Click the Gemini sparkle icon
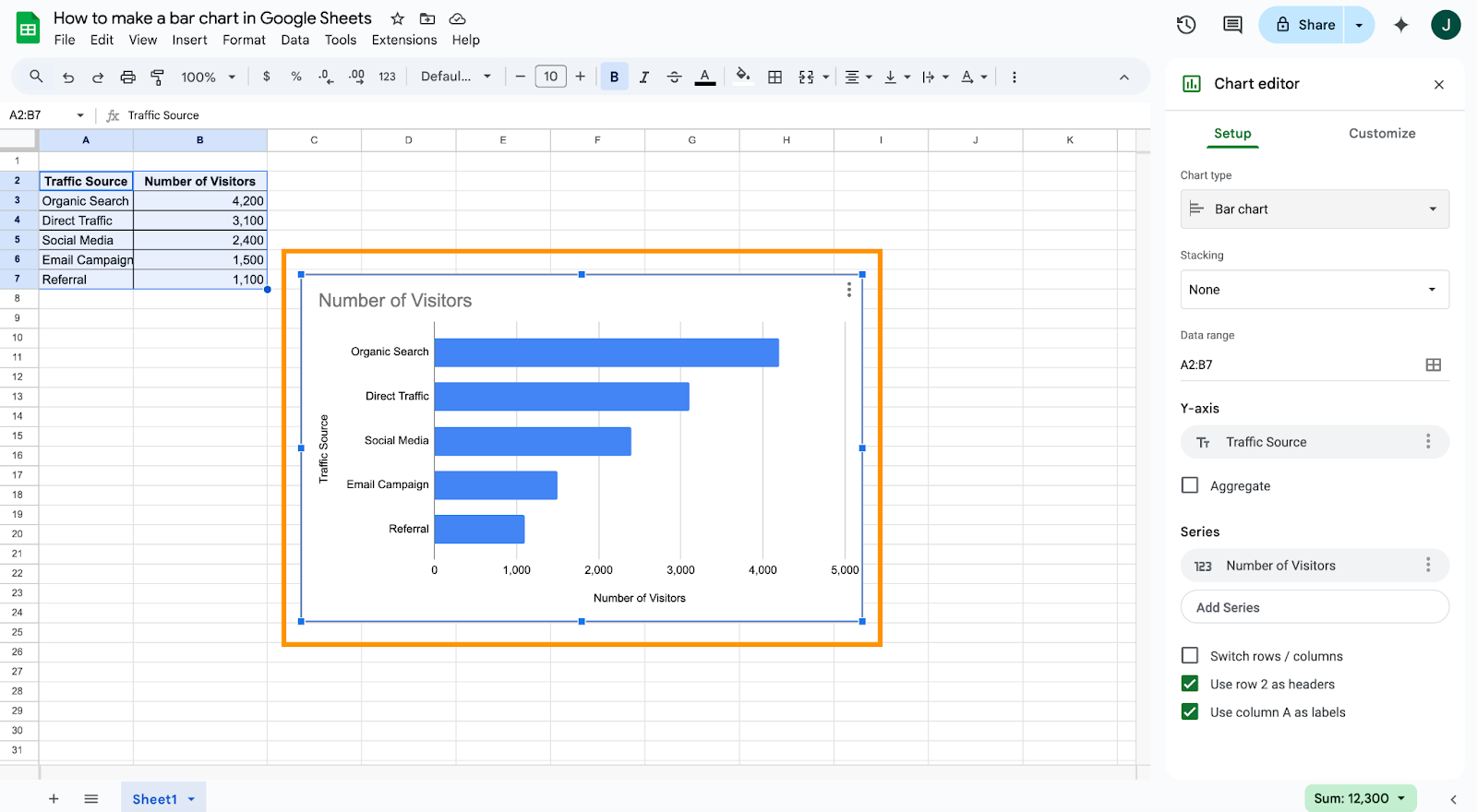The width and height of the screenshot is (1477, 812). point(1400,25)
